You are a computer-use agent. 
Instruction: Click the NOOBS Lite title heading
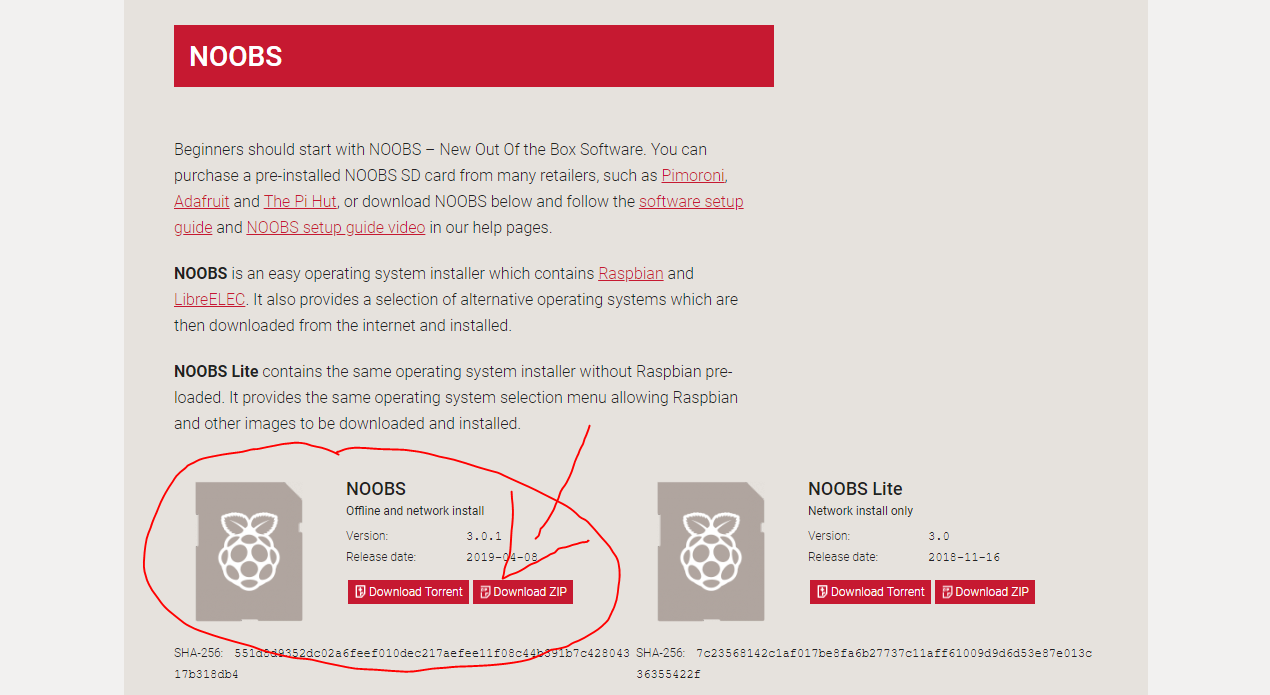click(855, 489)
